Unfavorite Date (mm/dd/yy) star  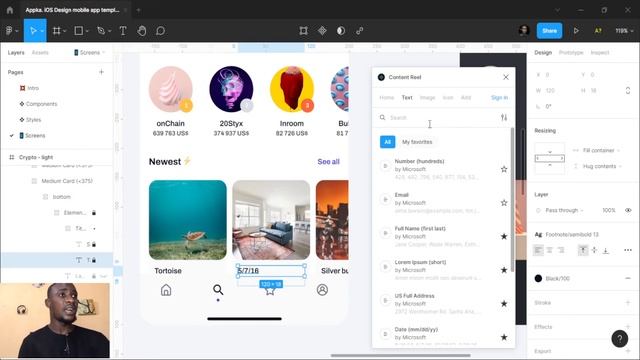[504, 337]
